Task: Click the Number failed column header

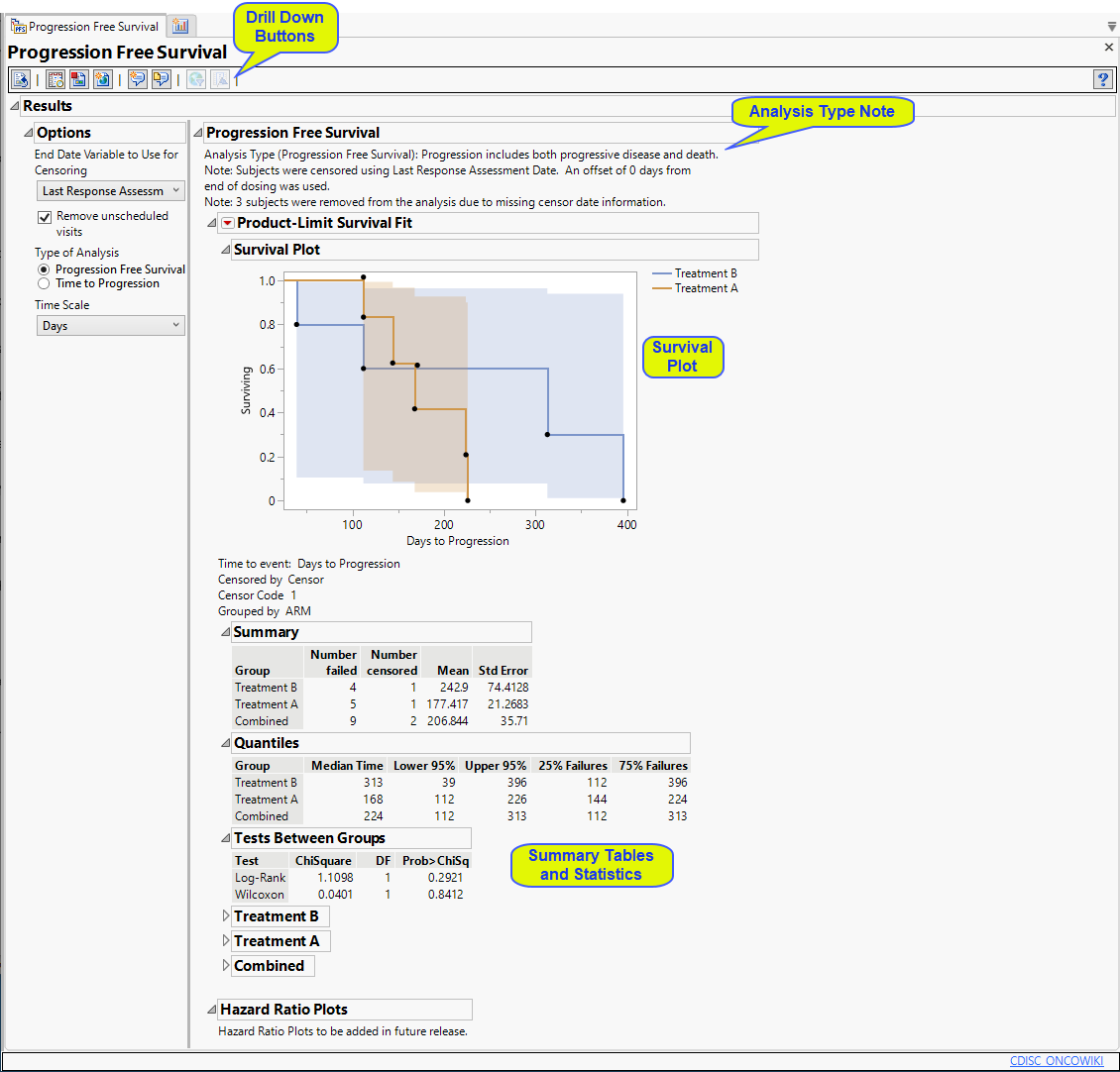Action: coord(333,662)
